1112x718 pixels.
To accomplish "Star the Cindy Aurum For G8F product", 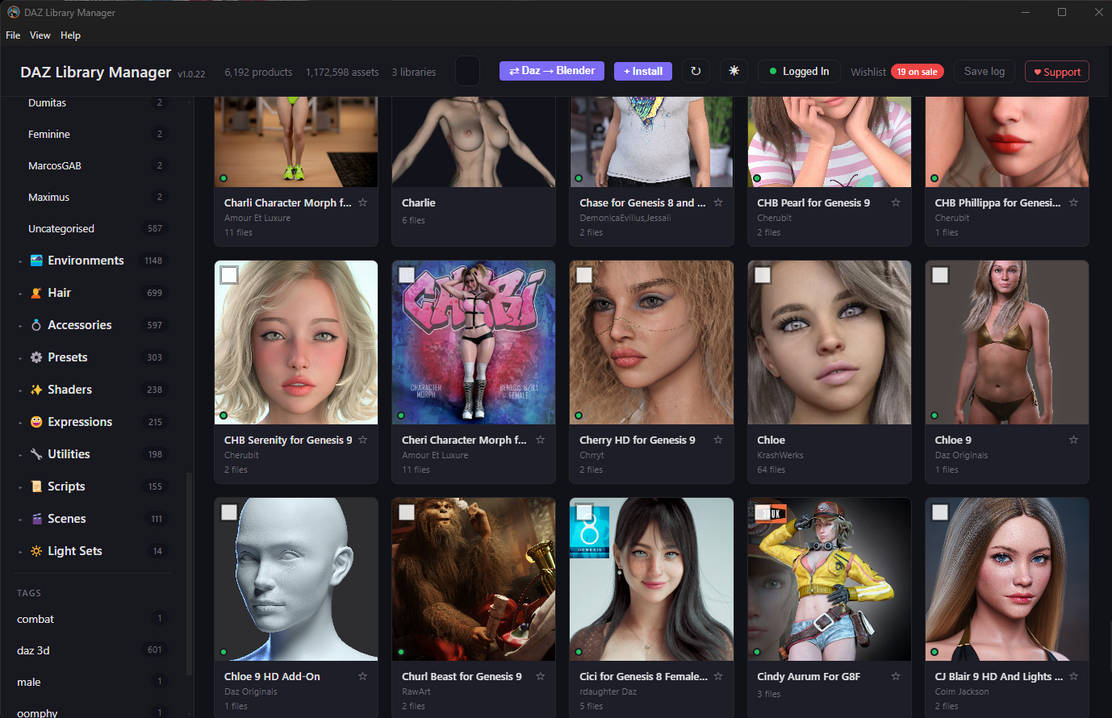I will click(896, 676).
